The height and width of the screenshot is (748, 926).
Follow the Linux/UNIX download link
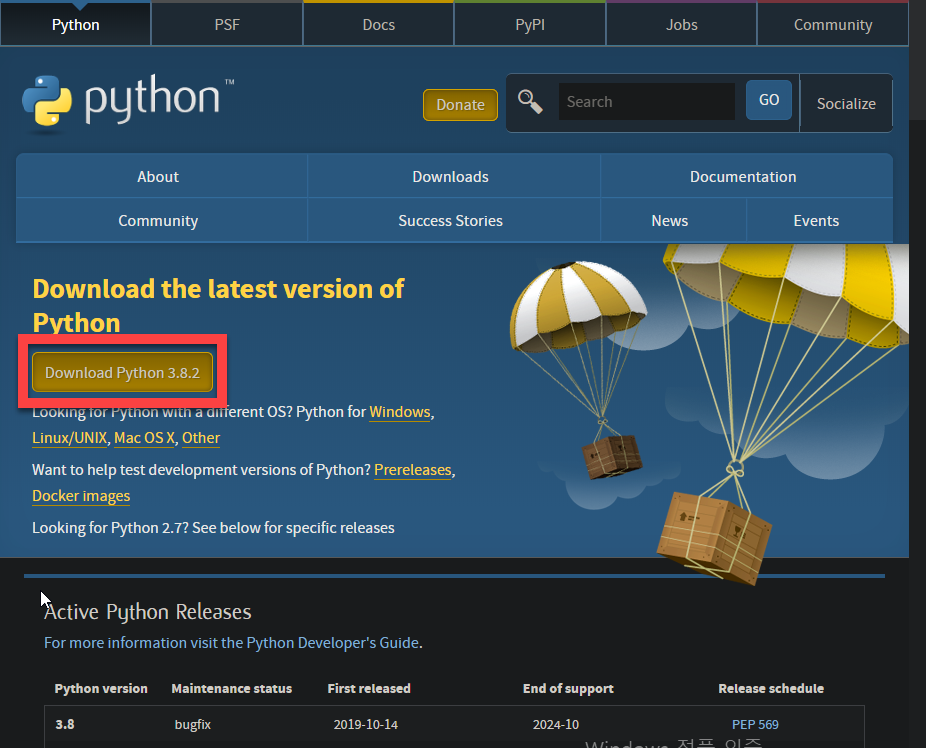pos(70,437)
